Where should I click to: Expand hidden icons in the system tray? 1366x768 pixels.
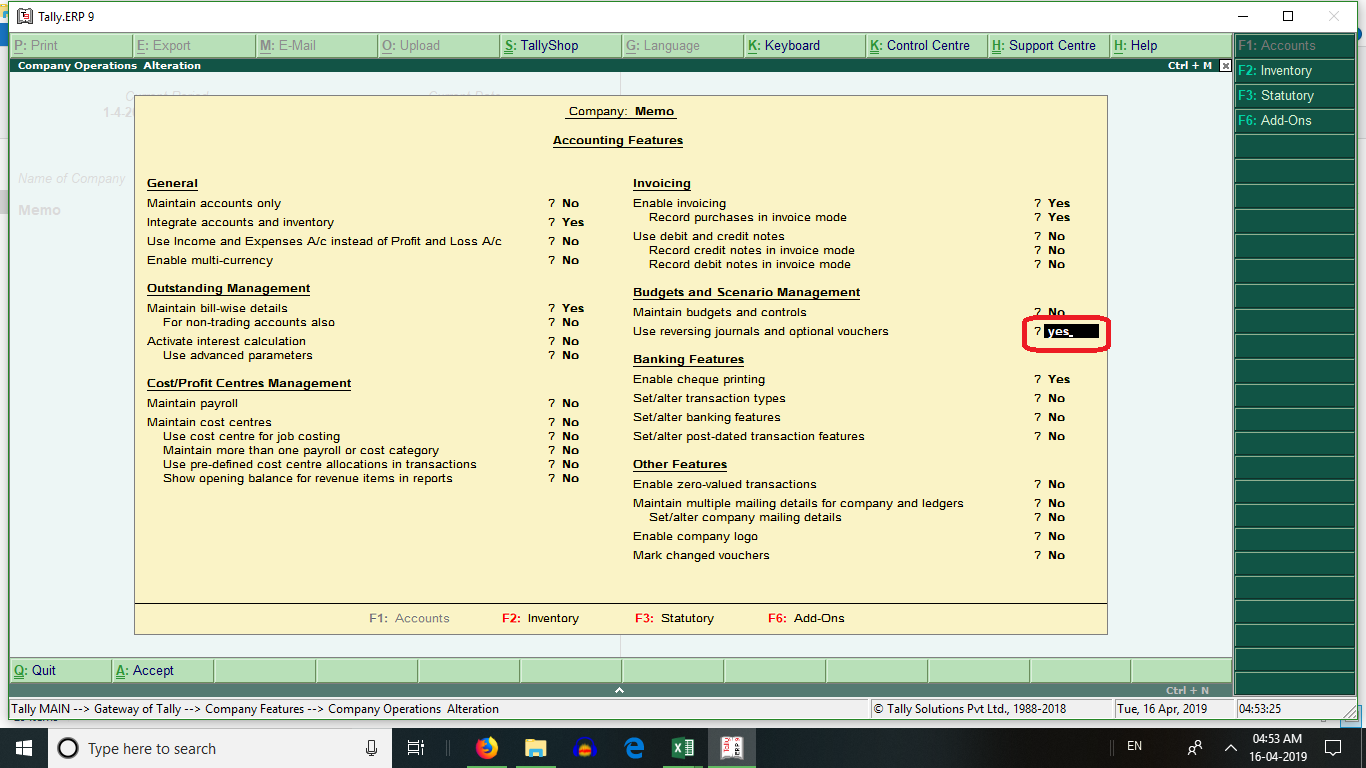pyautogui.click(x=1229, y=747)
